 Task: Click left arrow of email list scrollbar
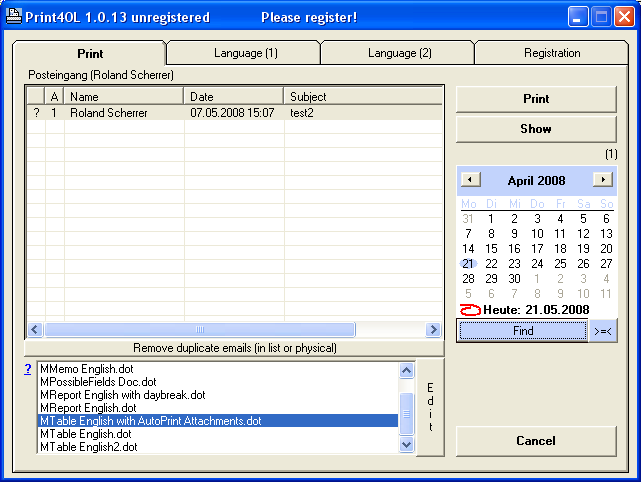35,330
